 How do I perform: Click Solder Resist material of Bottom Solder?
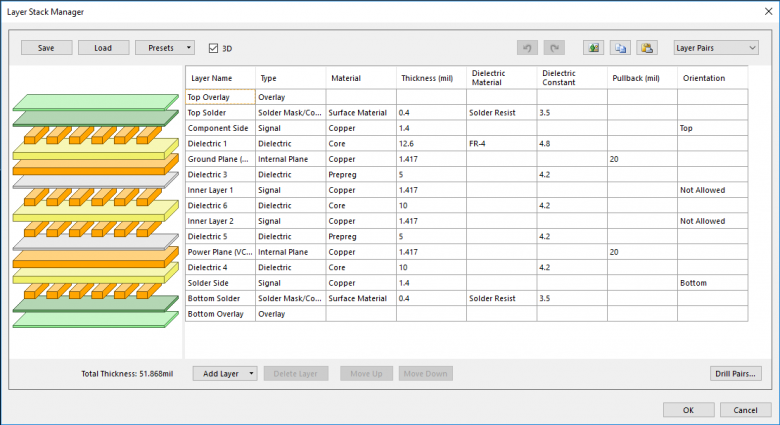point(501,298)
